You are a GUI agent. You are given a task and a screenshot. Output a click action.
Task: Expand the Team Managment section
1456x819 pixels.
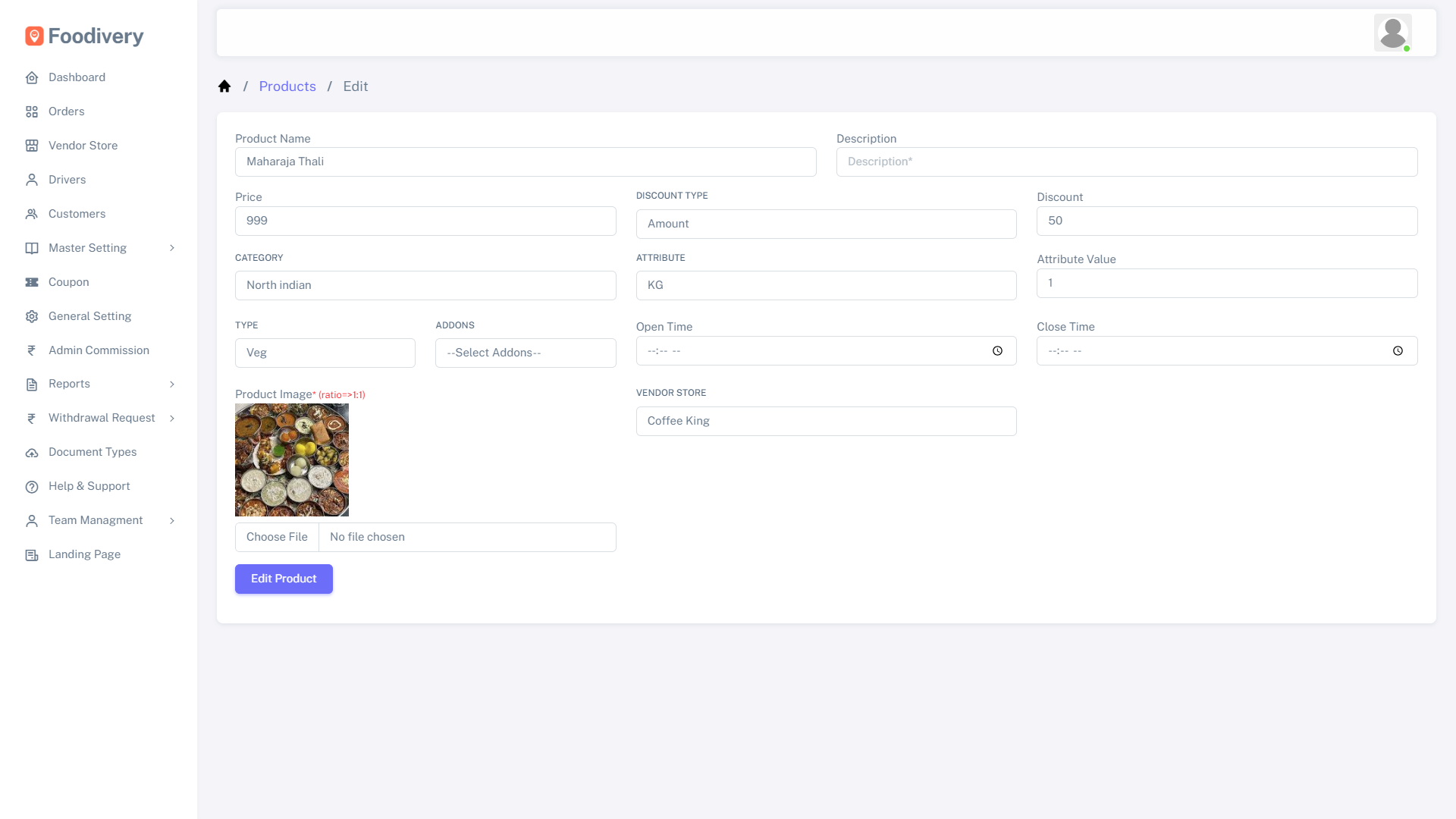point(95,520)
